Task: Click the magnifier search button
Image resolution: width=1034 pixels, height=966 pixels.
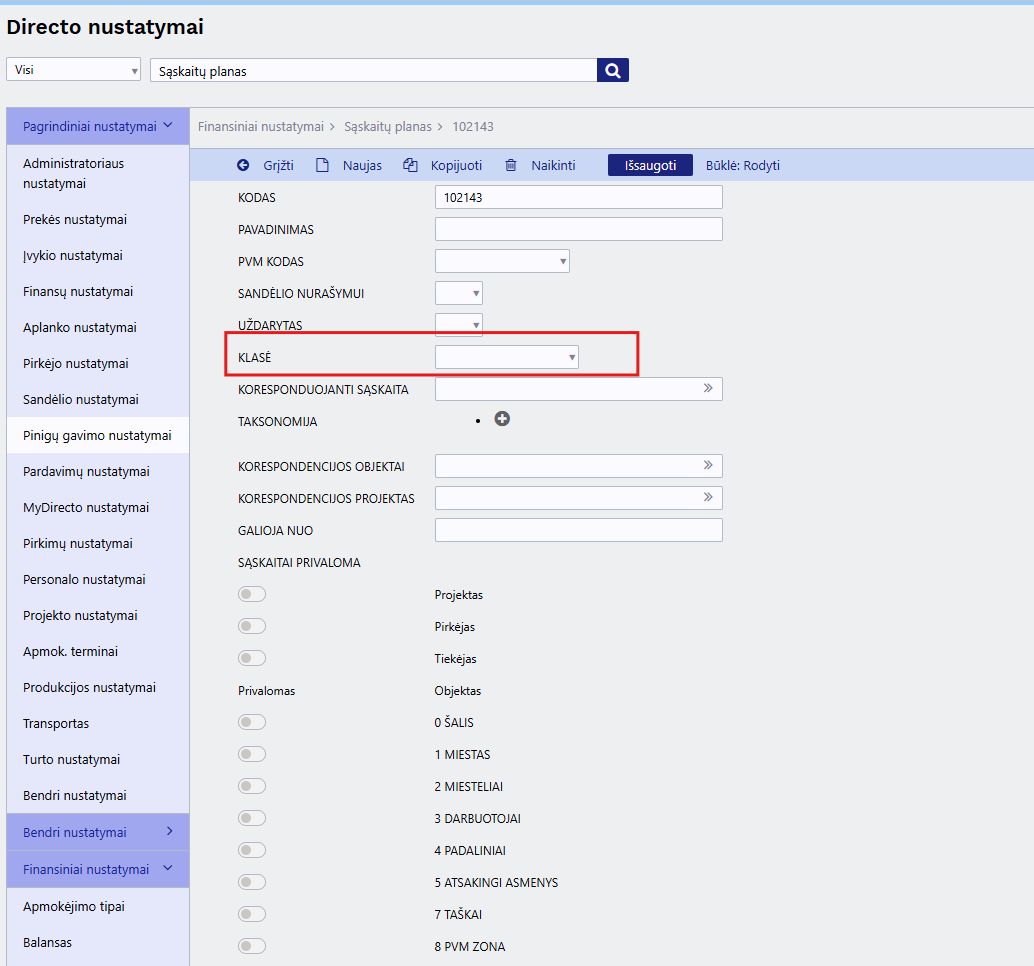Action: coord(613,70)
